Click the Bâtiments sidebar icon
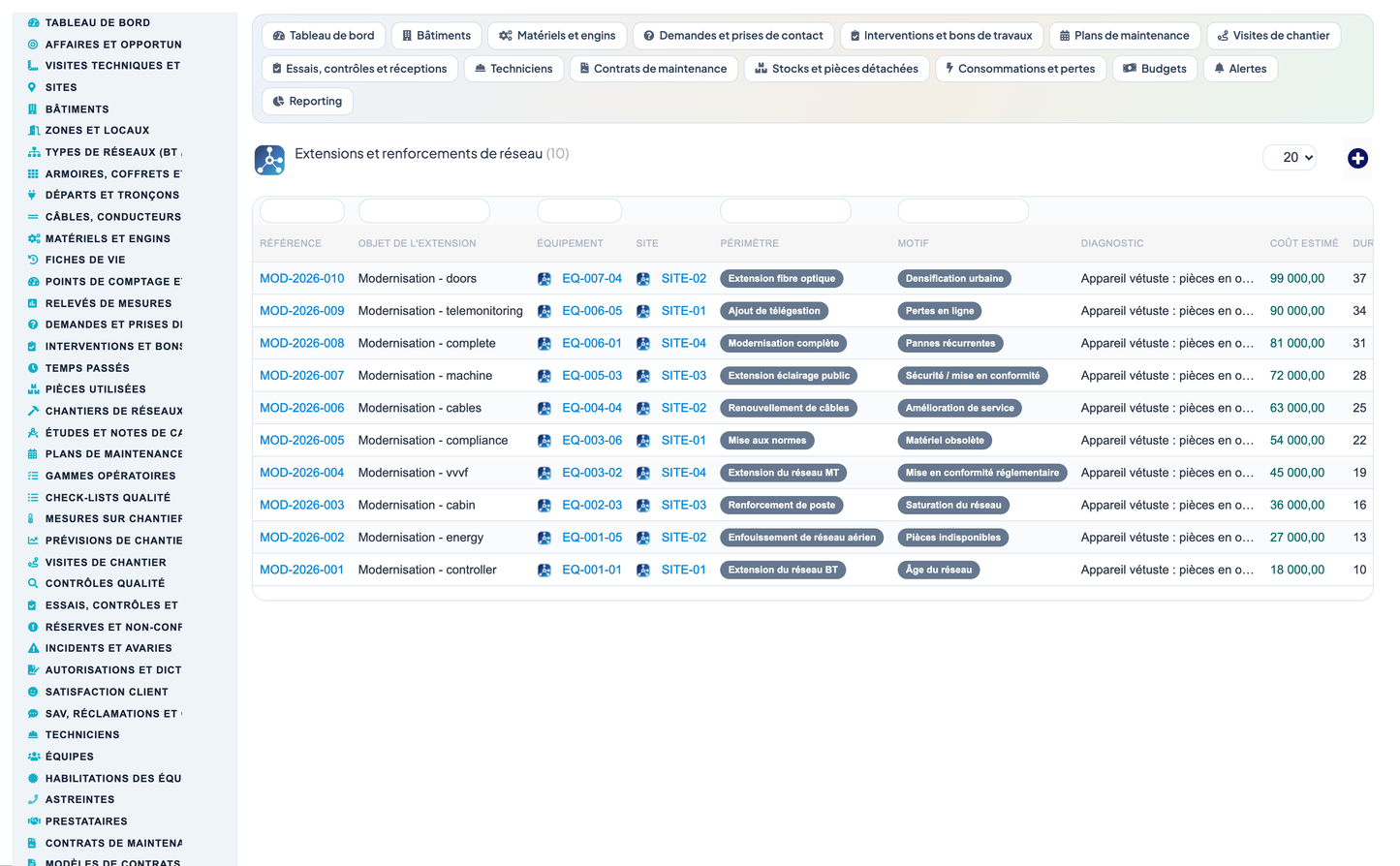The image size is (1400, 866). (x=33, y=109)
